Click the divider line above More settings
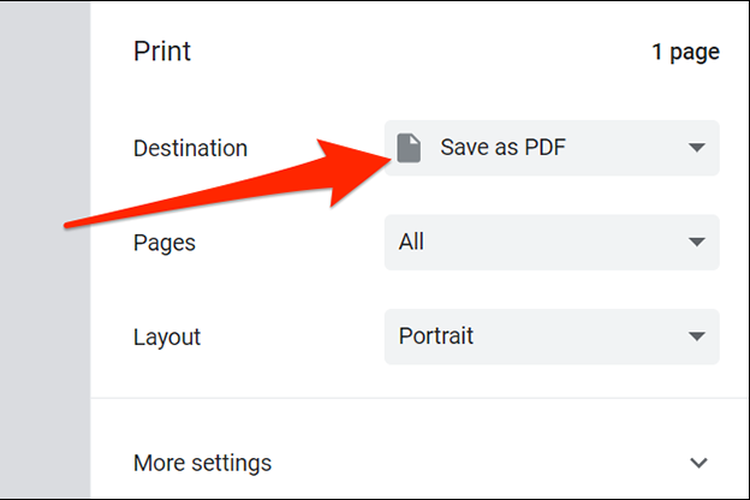The image size is (750, 500). pyautogui.click(x=420, y=398)
